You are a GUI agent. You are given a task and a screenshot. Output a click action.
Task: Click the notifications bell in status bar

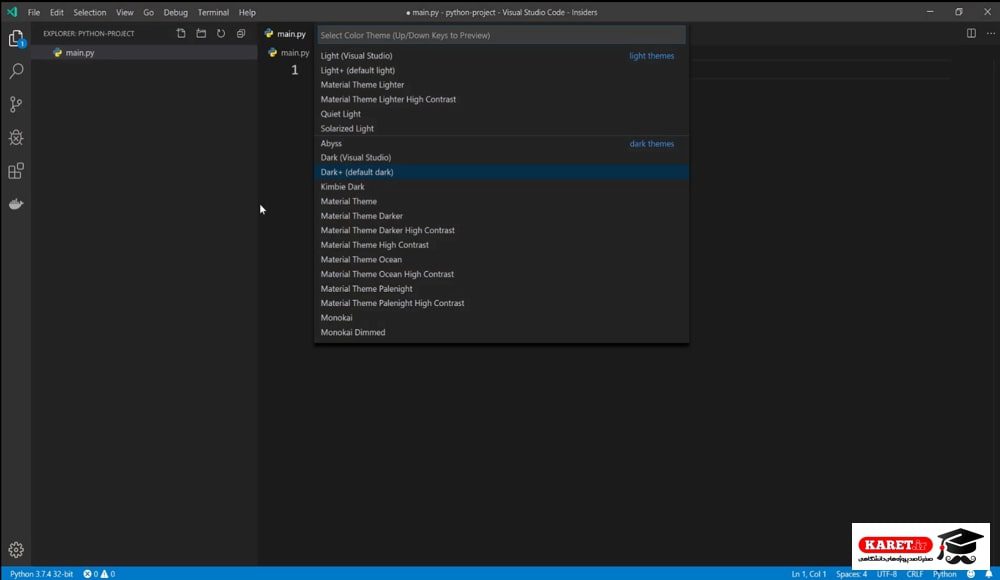click(x=989, y=574)
